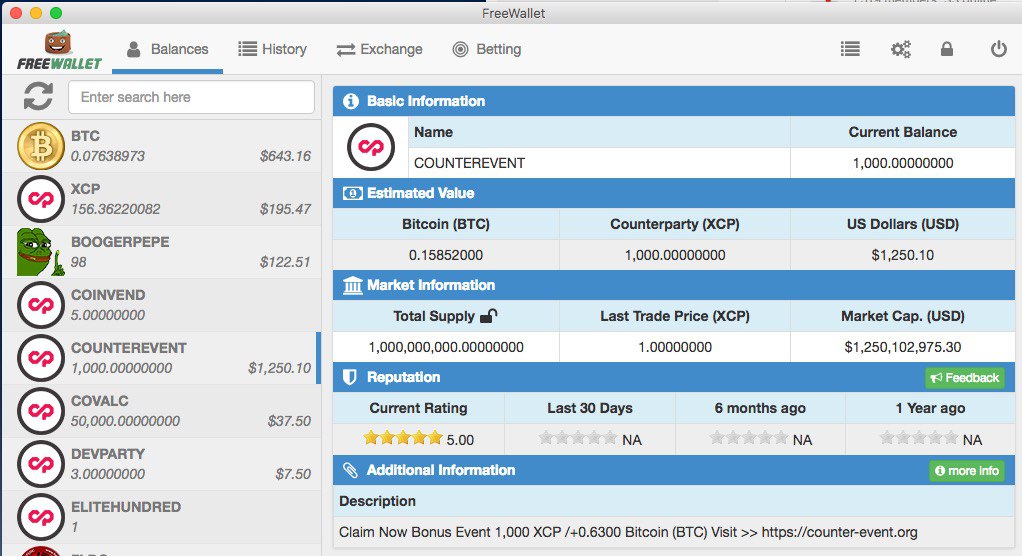Select the XCP balance row
Viewport: 1022px width, 556px height.
coord(162,199)
